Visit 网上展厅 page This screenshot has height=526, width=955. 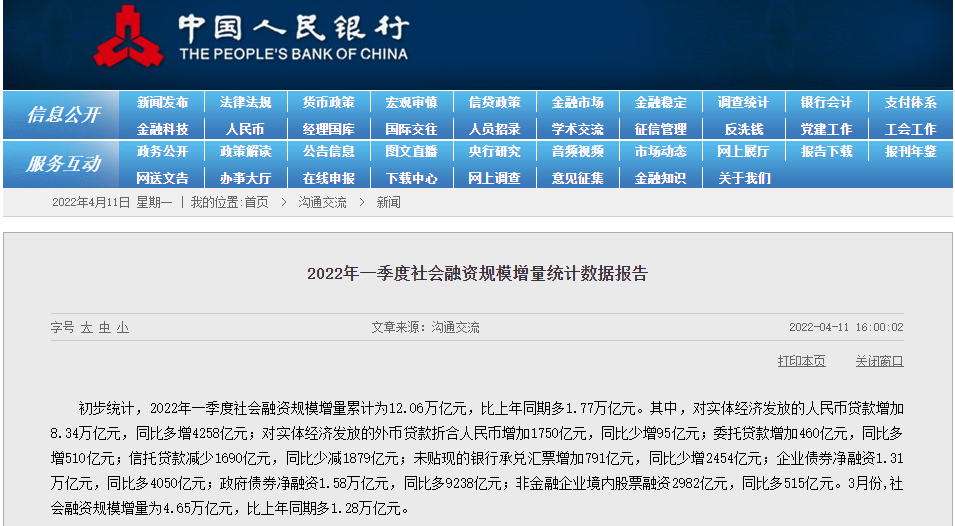tap(744, 151)
